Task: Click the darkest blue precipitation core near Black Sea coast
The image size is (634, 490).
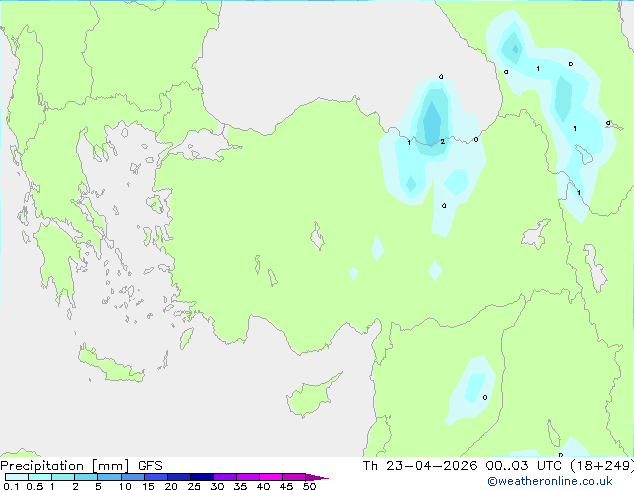Action: pos(432,124)
